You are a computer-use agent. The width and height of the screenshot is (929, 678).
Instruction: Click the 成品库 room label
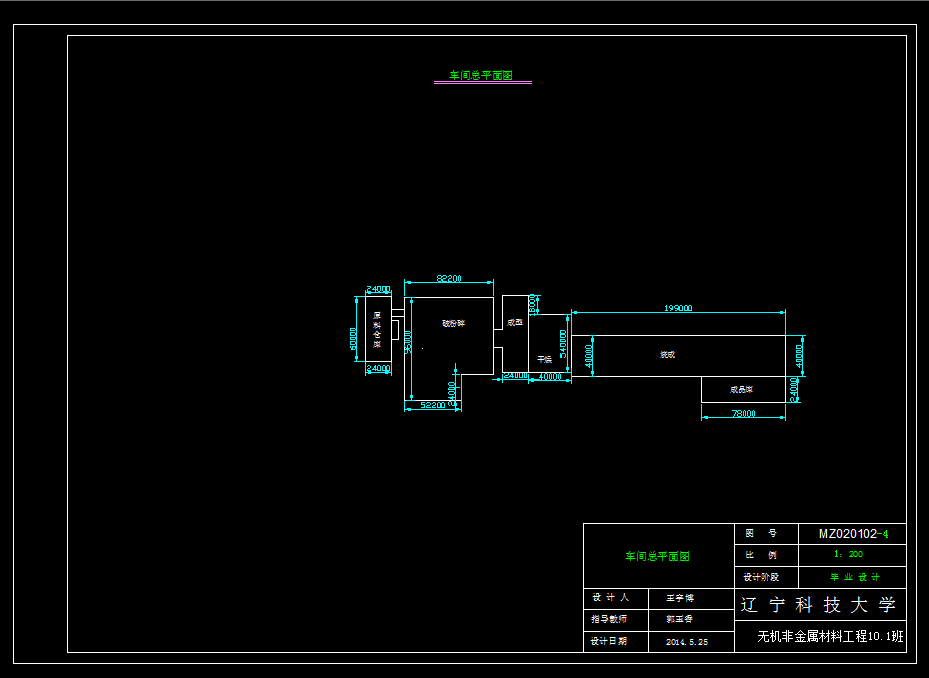click(x=741, y=390)
